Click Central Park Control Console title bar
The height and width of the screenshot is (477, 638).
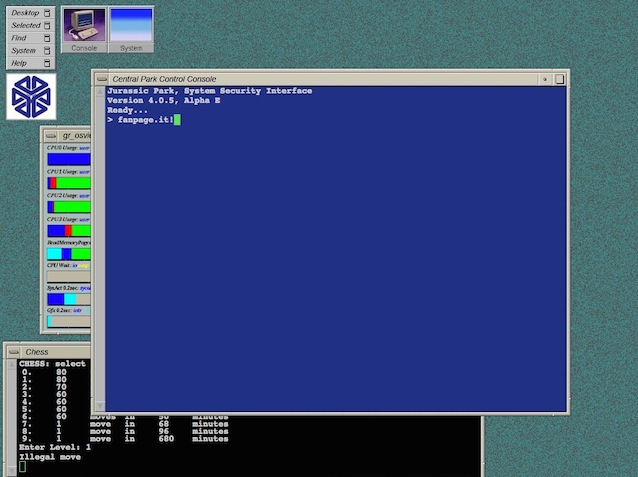(323, 79)
